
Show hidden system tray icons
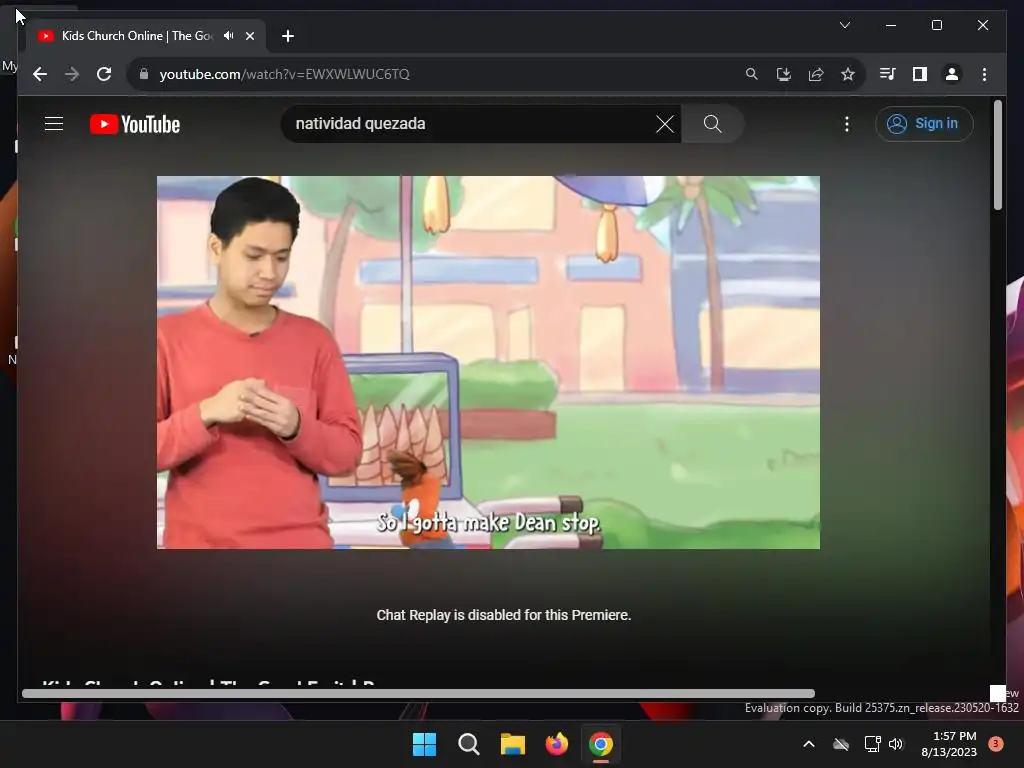point(808,744)
